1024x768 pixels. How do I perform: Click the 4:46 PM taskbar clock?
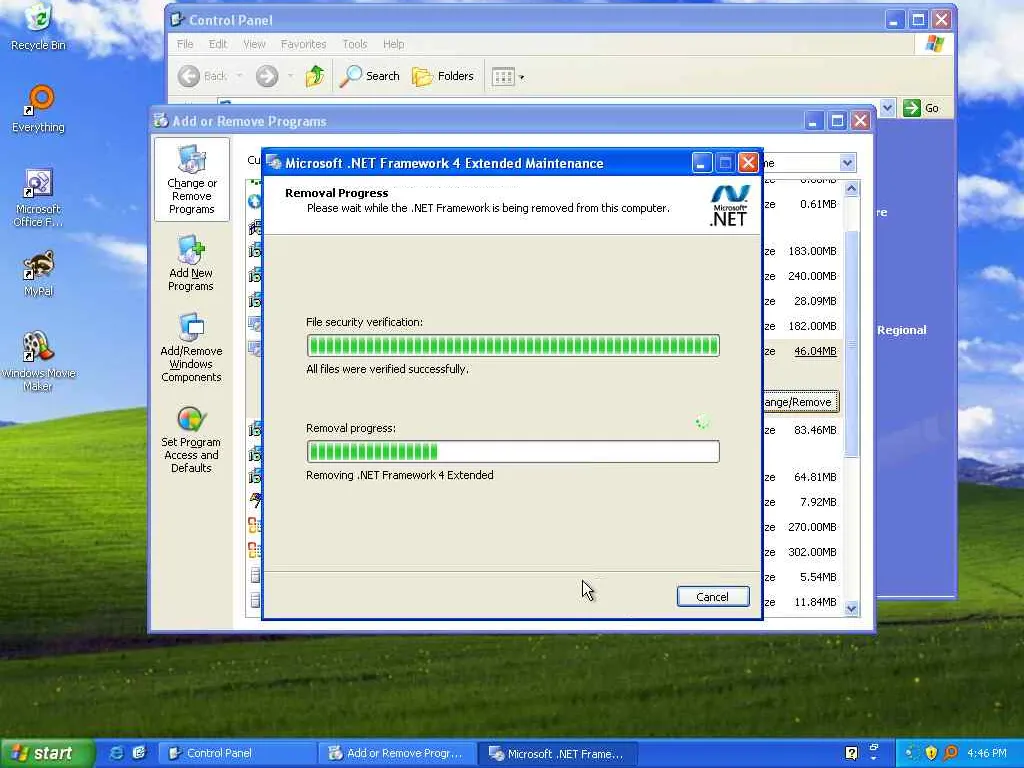pos(986,753)
